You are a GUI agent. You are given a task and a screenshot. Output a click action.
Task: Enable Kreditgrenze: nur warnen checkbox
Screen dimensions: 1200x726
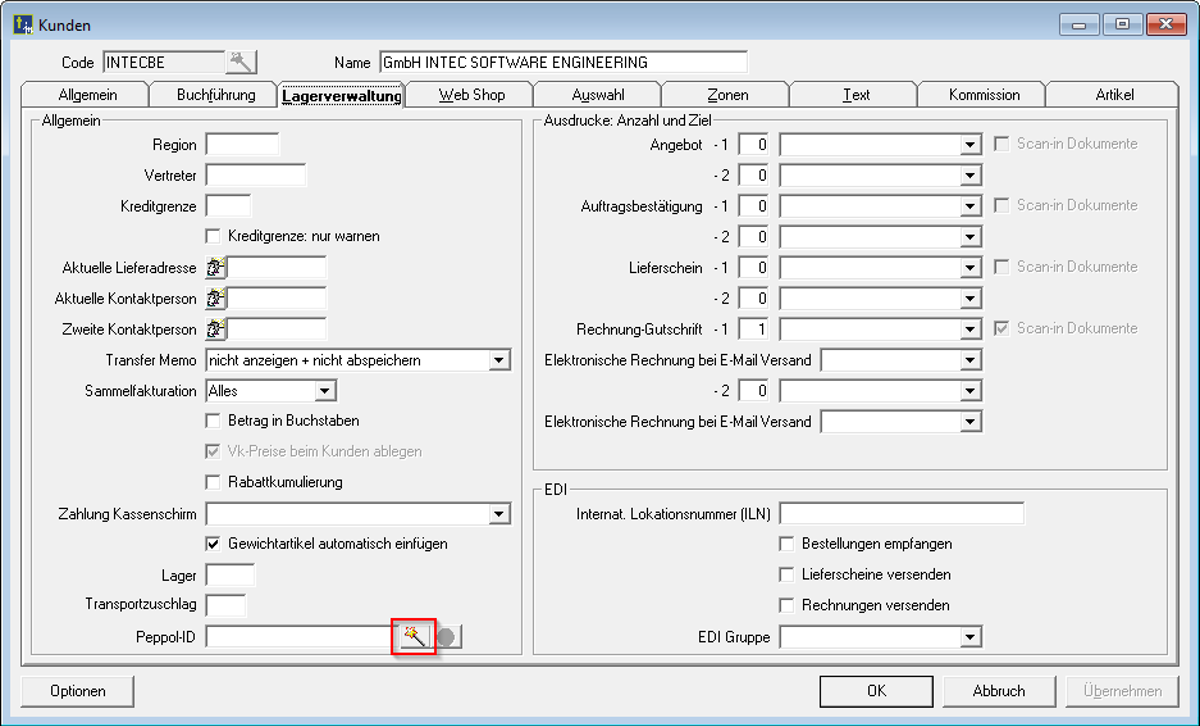point(212,237)
